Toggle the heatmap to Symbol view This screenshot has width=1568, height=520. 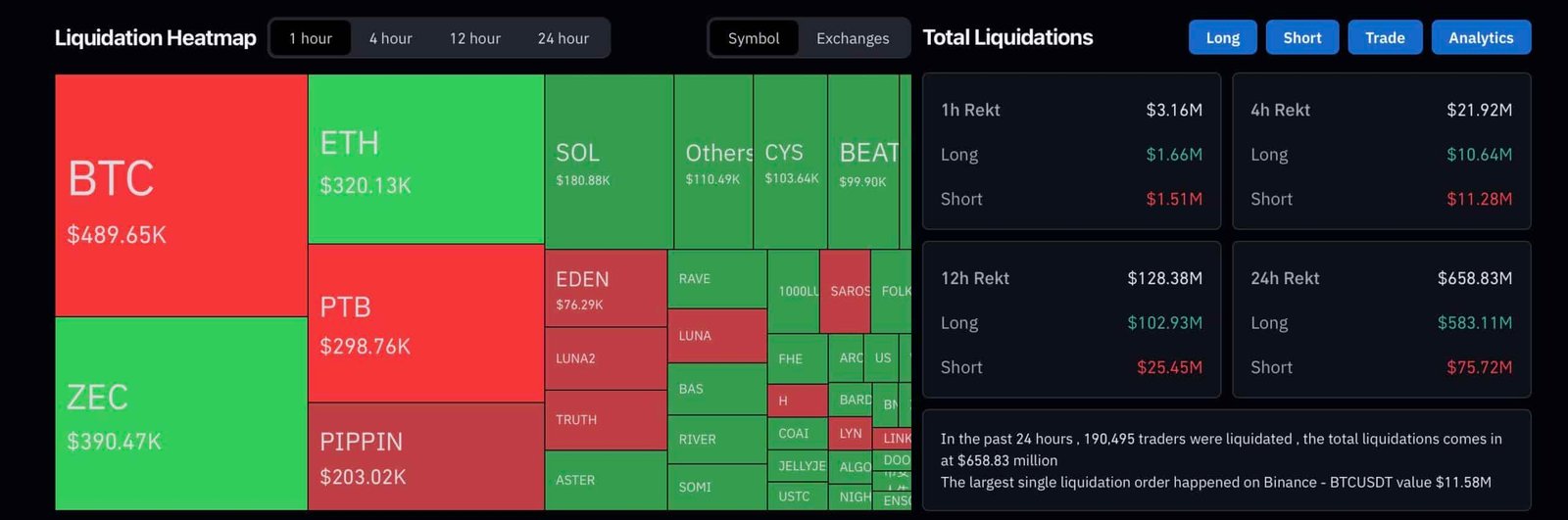[754, 38]
